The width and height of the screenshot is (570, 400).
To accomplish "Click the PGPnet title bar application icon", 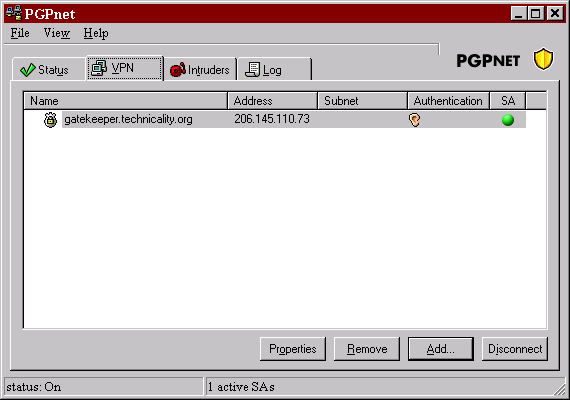I will pyautogui.click(x=14, y=13).
